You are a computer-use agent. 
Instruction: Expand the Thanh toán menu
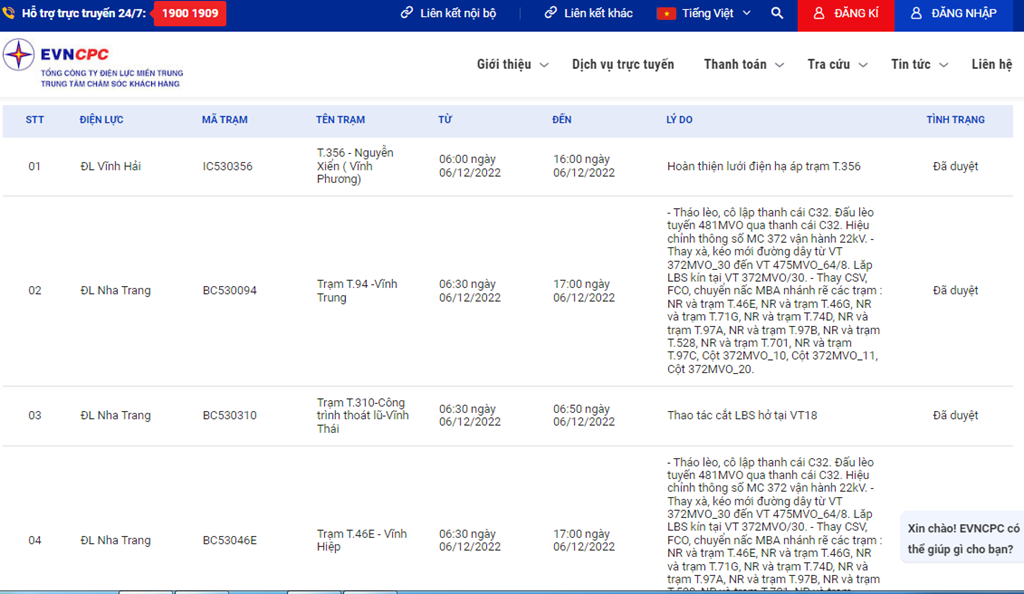[x=743, y=65]
